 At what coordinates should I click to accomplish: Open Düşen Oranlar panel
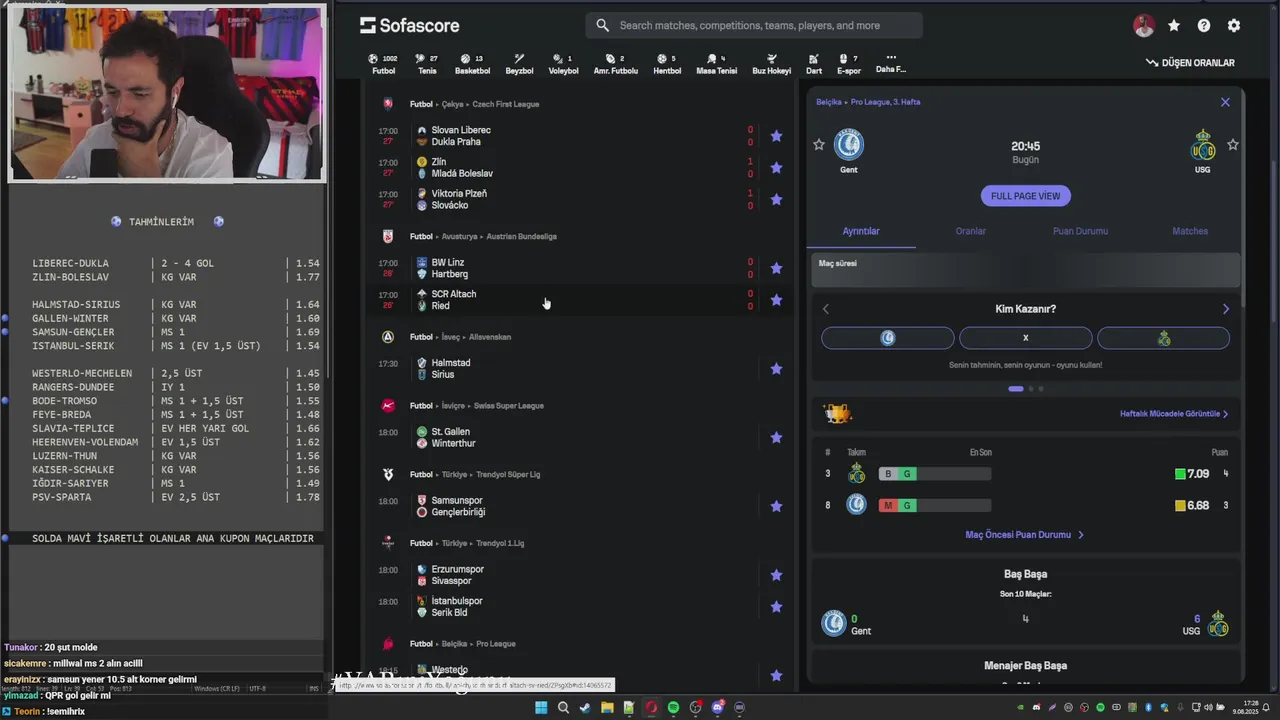point(1190,63)
